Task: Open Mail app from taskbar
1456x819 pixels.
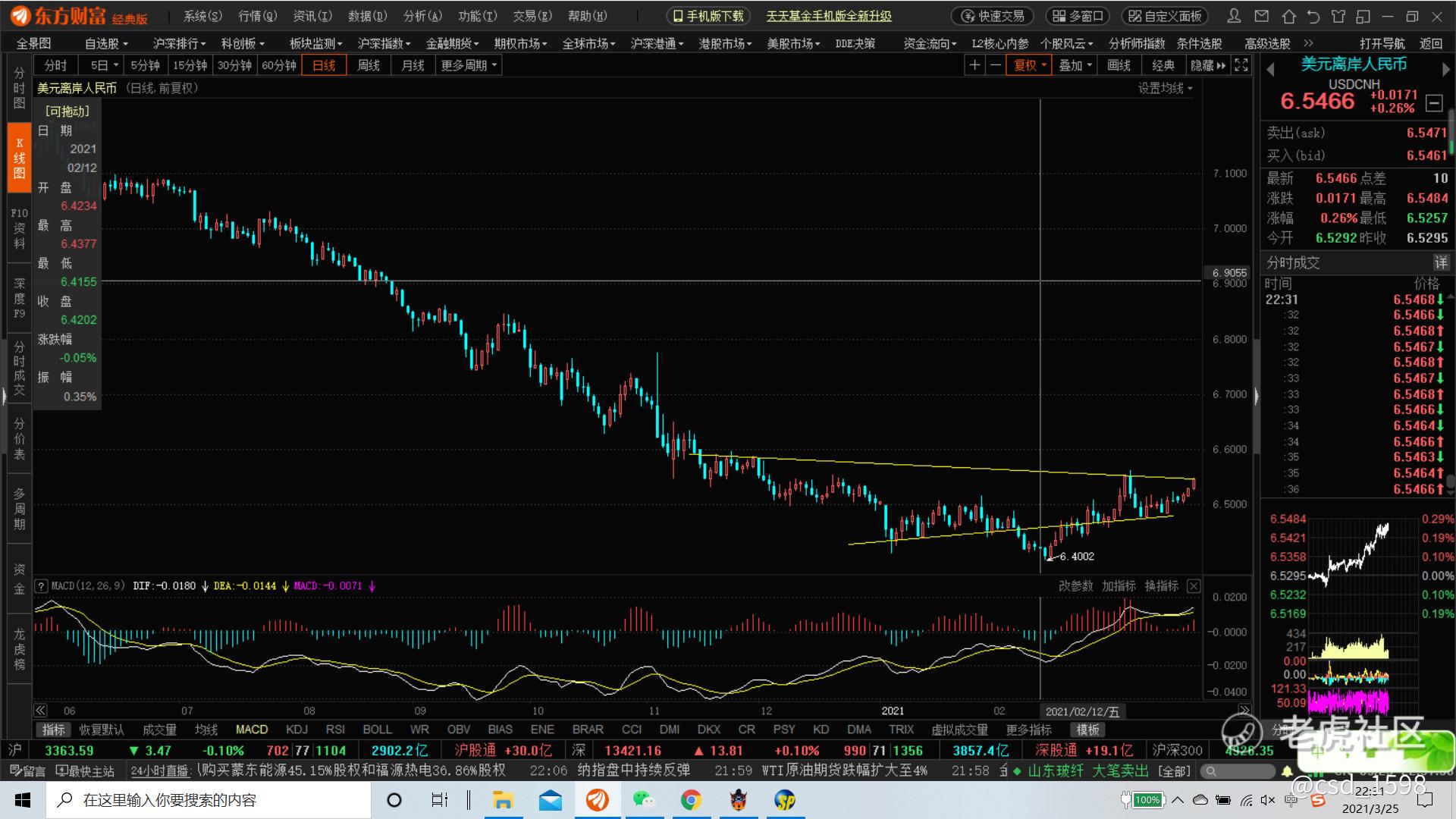Action: [551, 800]
